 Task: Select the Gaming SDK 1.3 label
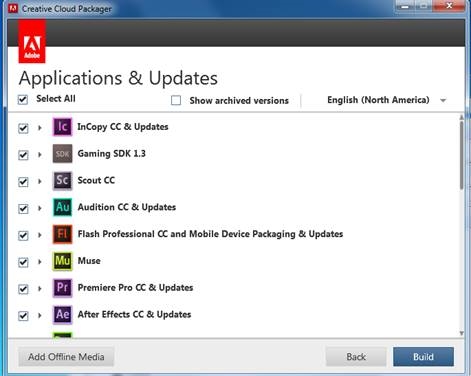[111, 154]
